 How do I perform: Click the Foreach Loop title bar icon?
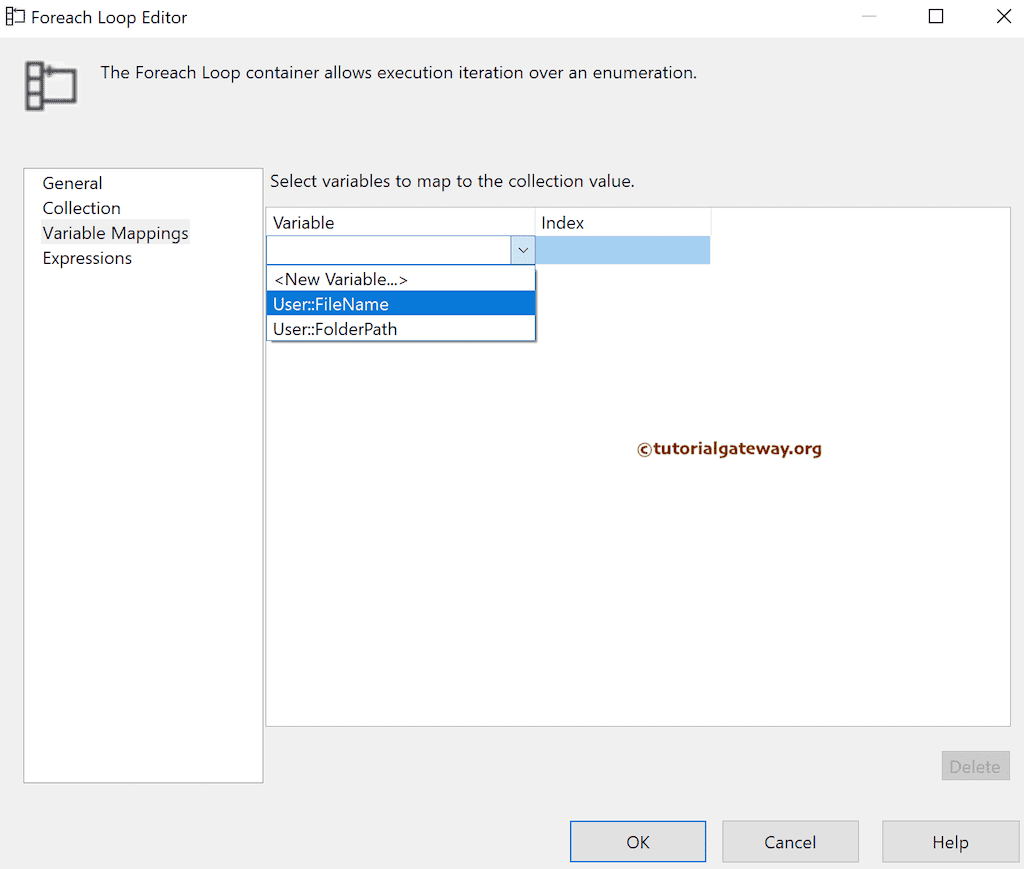pos(14,17)
